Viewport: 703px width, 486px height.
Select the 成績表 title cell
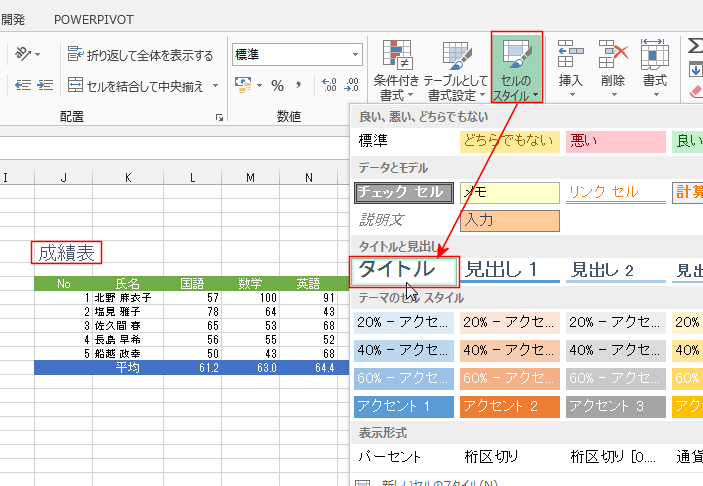point(66,254)
